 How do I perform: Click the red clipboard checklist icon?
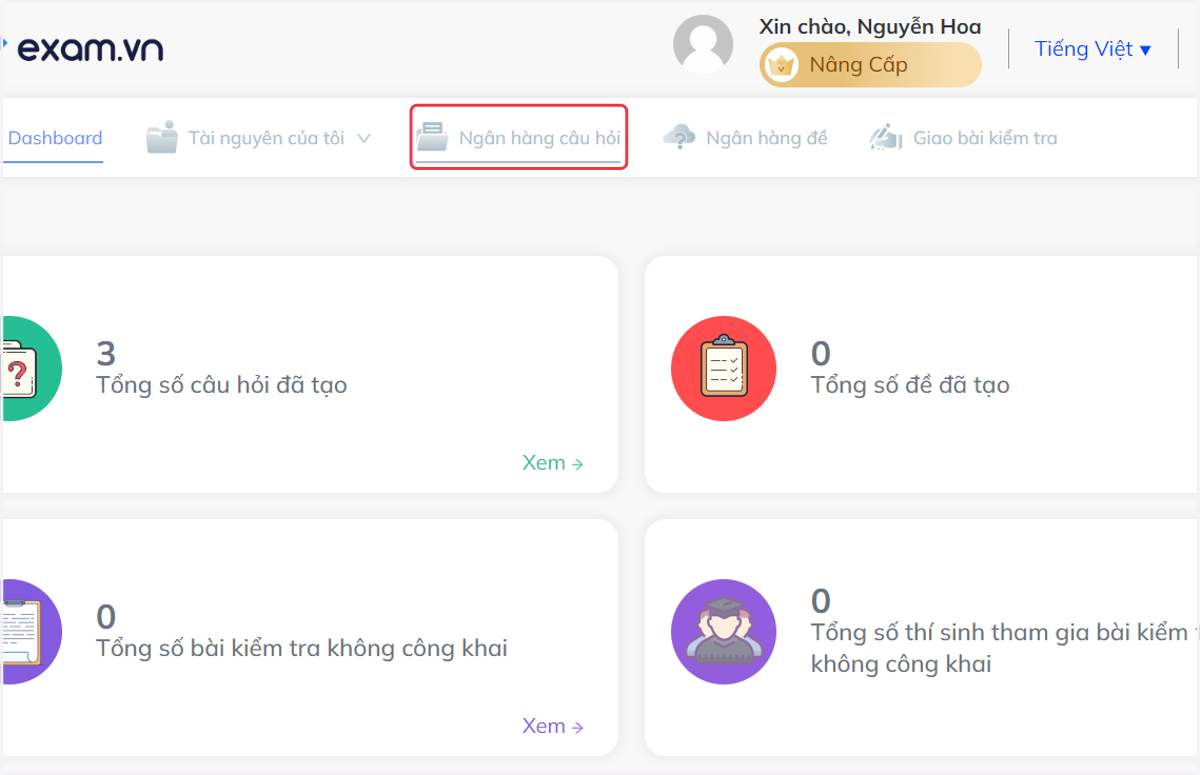pyautogui.click(x=724, y=368)
